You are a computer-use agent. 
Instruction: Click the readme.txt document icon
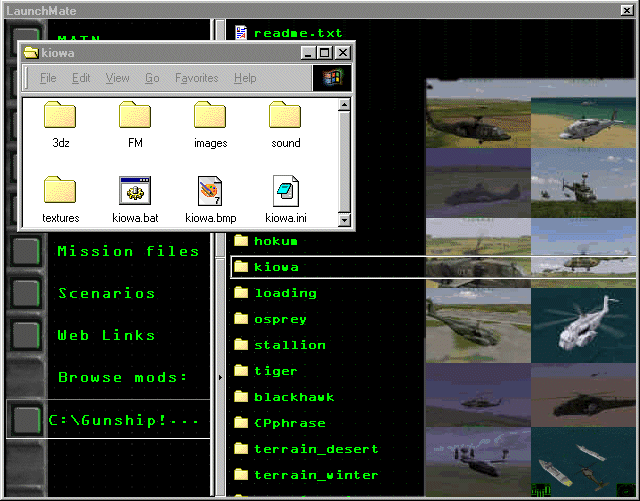tap(241, 33)
